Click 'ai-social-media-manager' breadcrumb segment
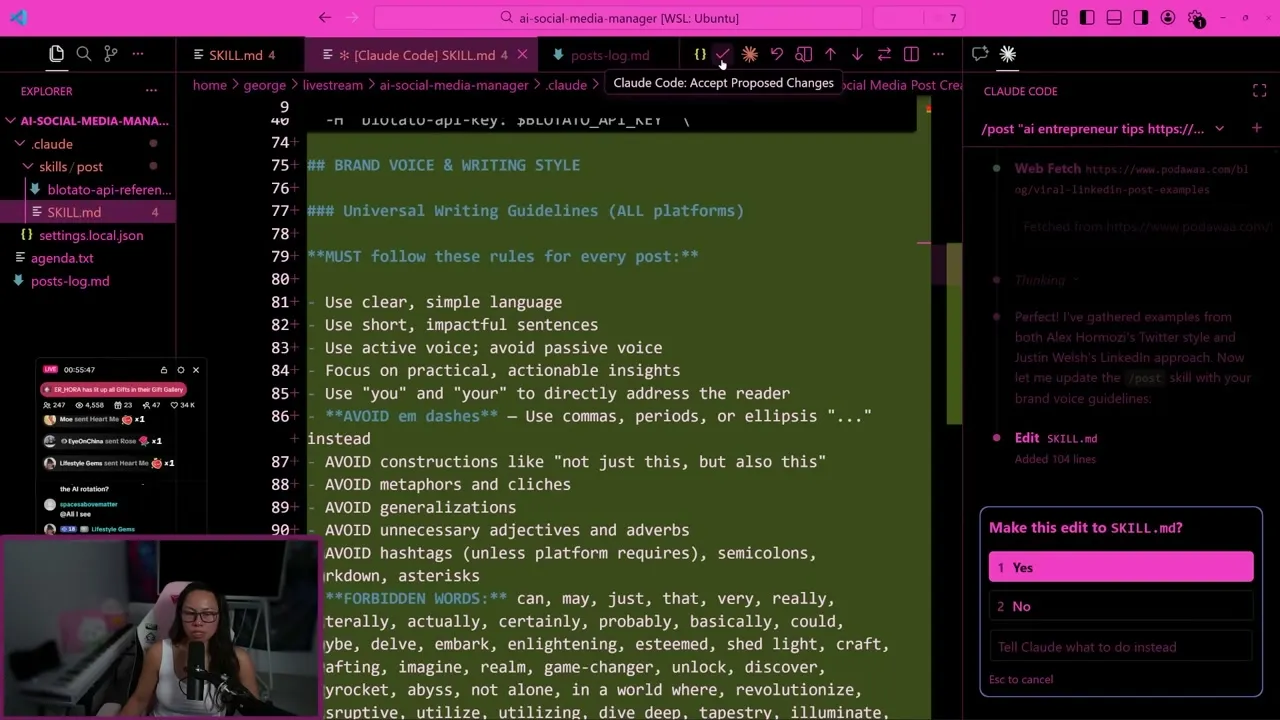The image size is (1280, 720). 453,85
